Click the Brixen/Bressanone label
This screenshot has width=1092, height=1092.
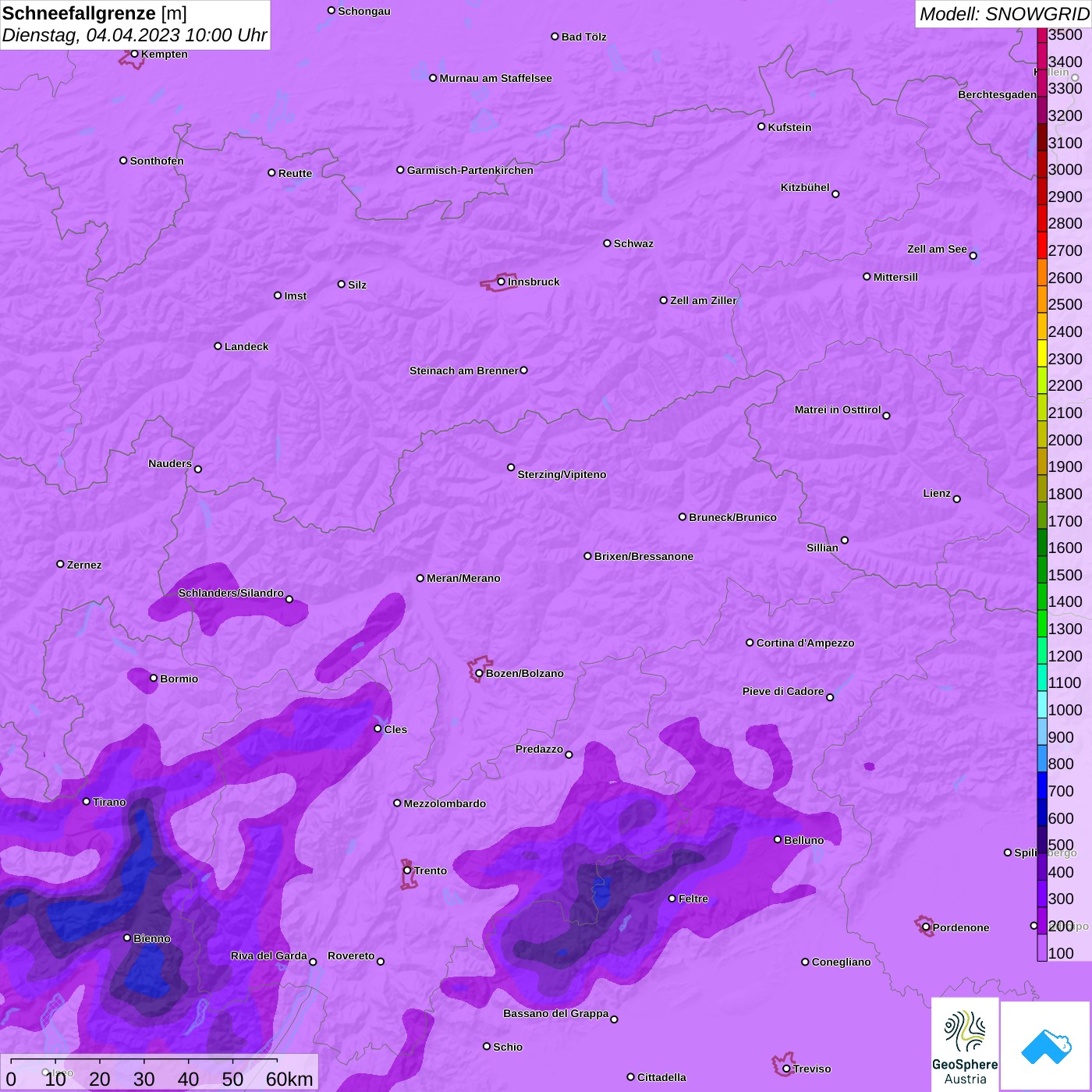point(643,556)
